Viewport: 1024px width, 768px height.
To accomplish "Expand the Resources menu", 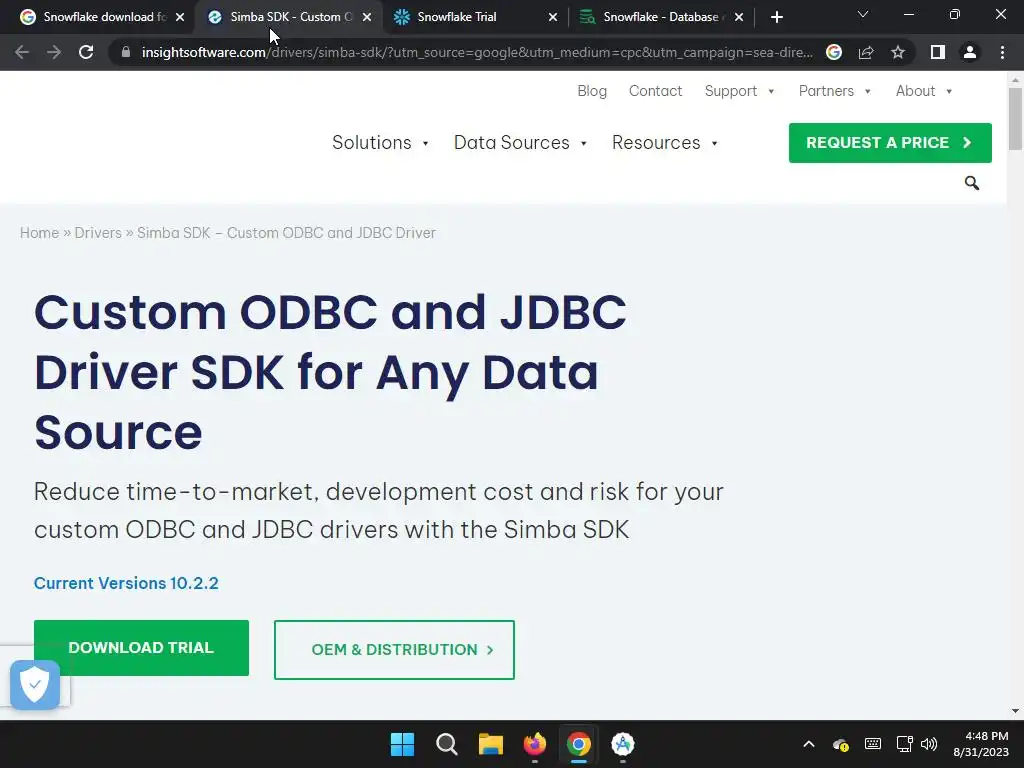I will click(665, 142).
